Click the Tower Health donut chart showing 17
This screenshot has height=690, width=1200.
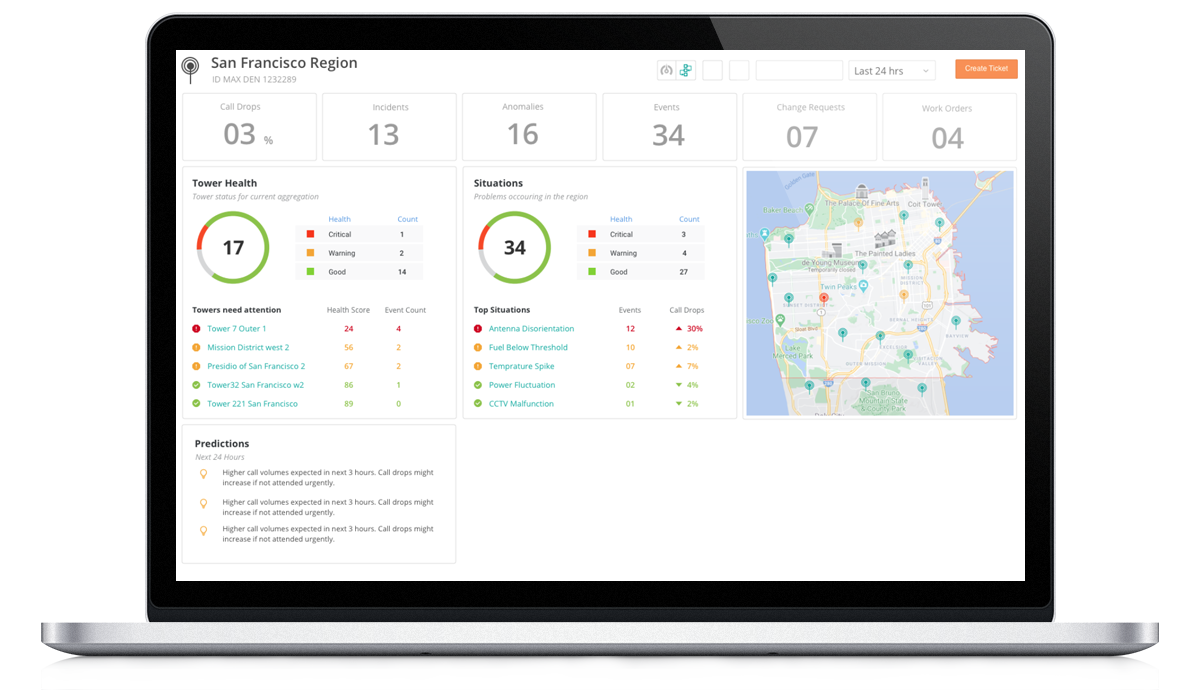click(x=233, y=247)
